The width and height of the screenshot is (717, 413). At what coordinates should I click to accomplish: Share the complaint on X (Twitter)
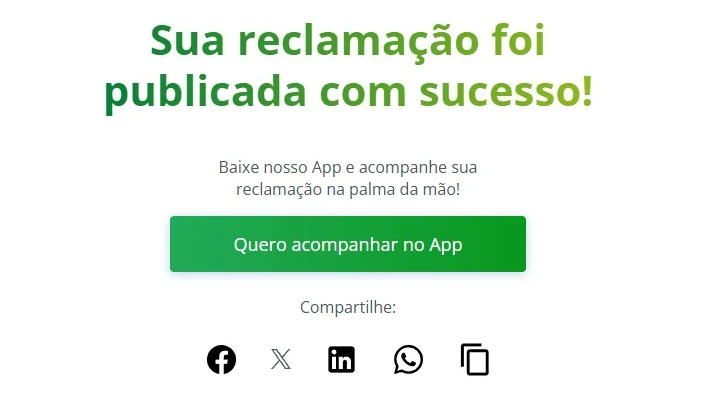coord(281,359)
